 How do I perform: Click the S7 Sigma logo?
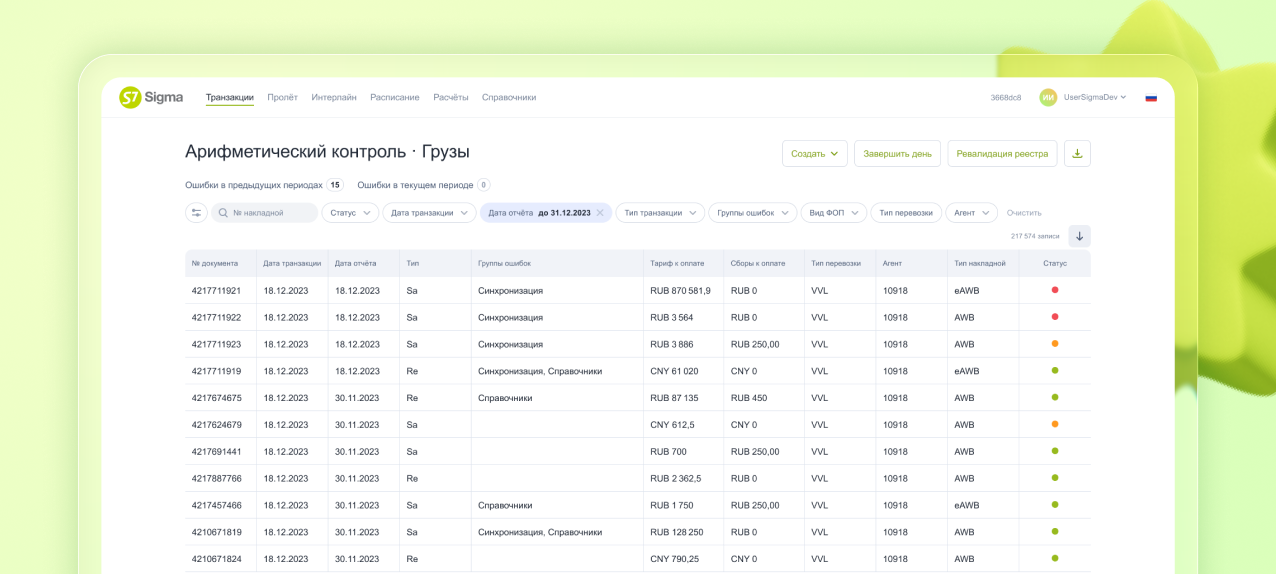151,97
